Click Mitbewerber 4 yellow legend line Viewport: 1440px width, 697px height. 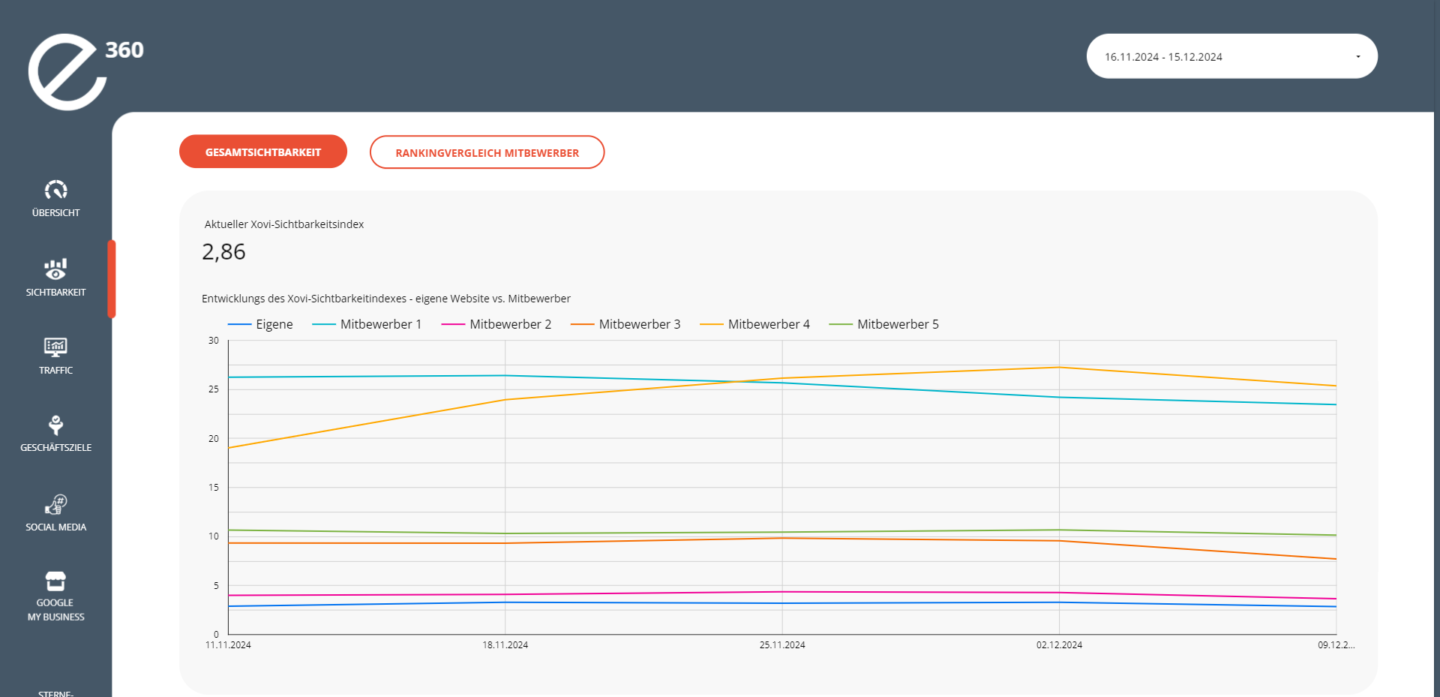pos(712,324)
